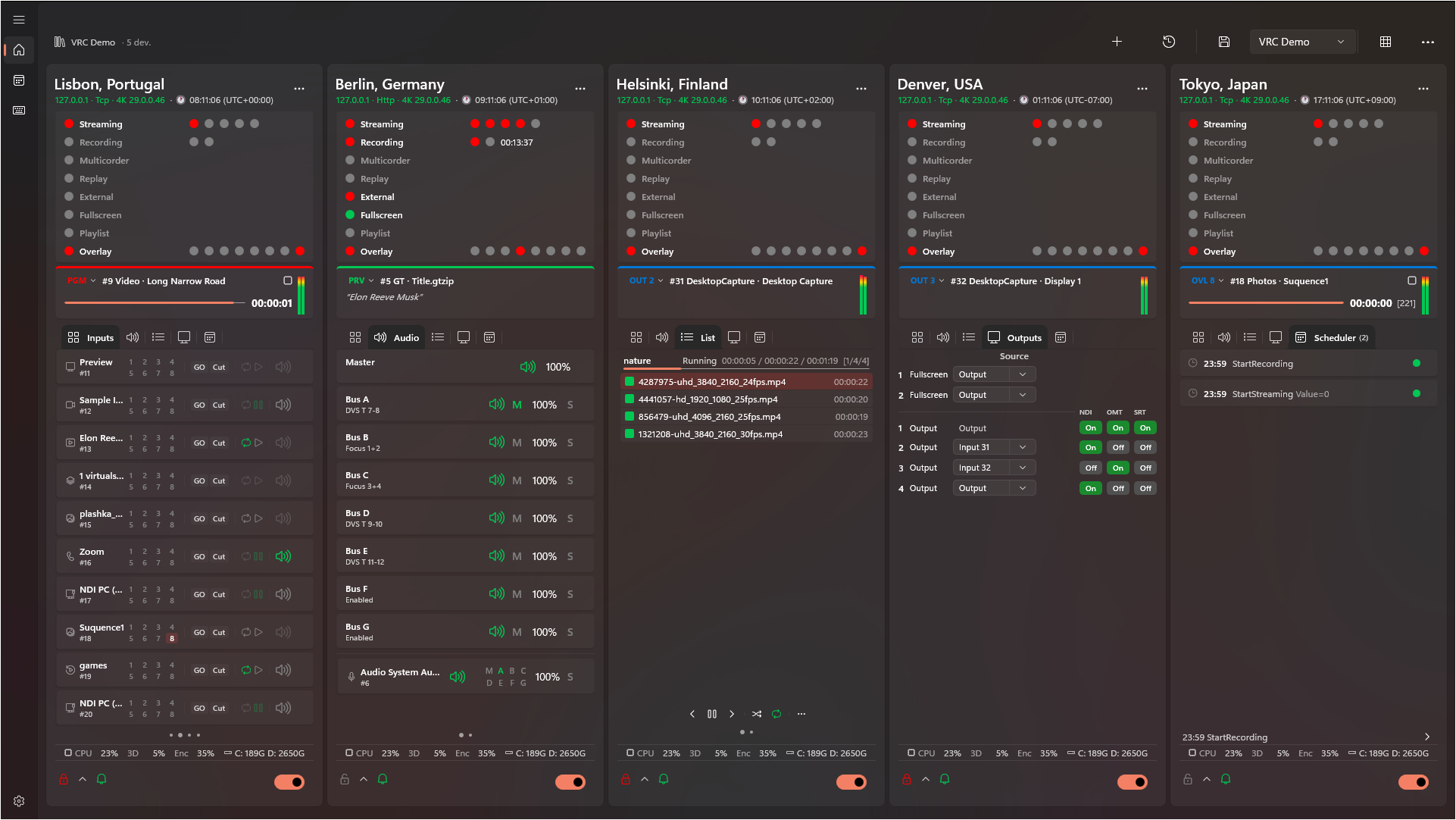1456x820 pixels.
Task: Click the save layout floppy icon
Action: click(1223, 42)
